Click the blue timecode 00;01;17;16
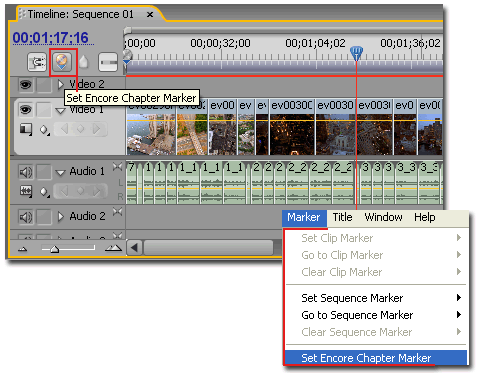 pos(51,38)
